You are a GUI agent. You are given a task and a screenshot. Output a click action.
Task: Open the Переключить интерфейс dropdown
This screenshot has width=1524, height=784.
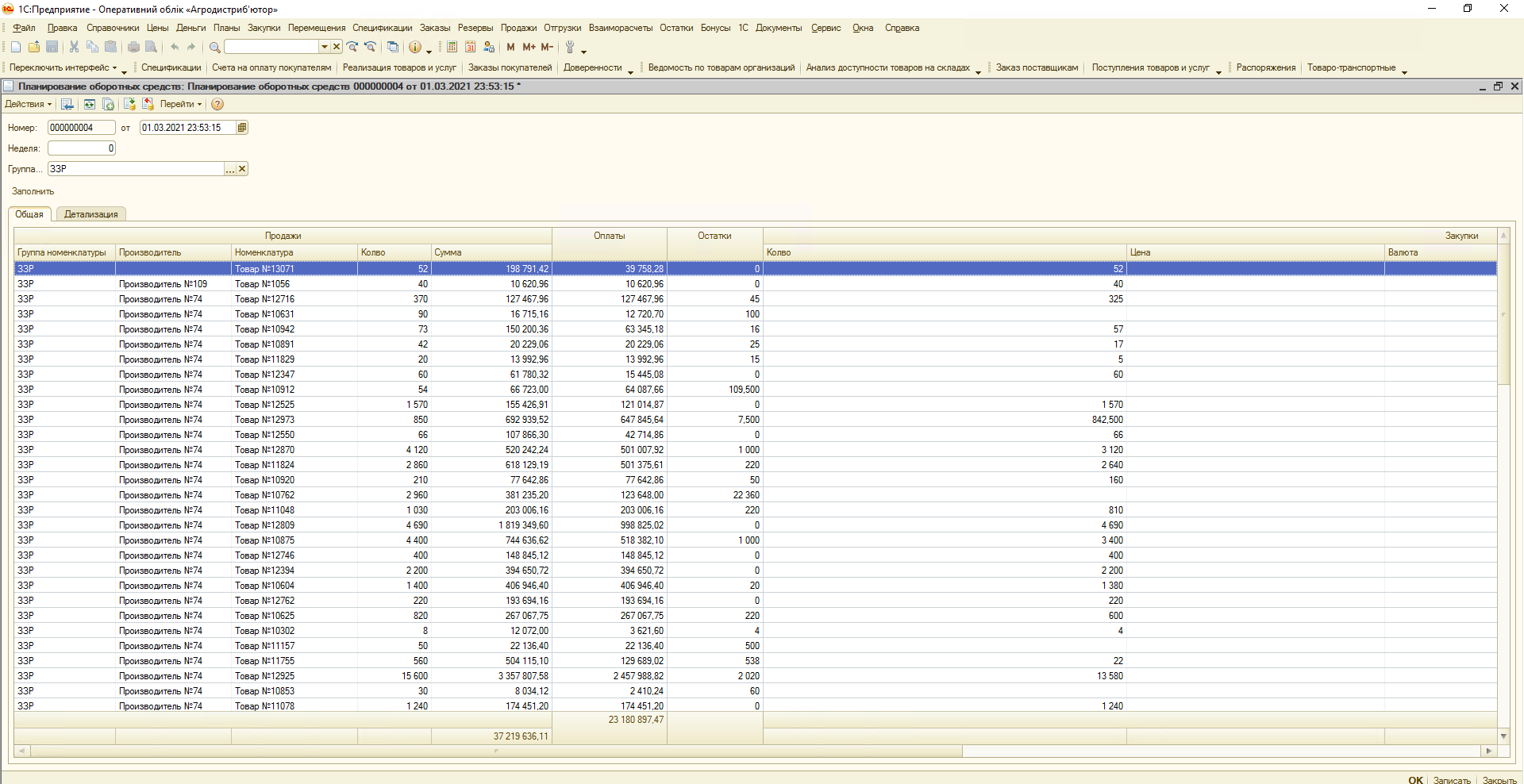[x=63, y=68]
